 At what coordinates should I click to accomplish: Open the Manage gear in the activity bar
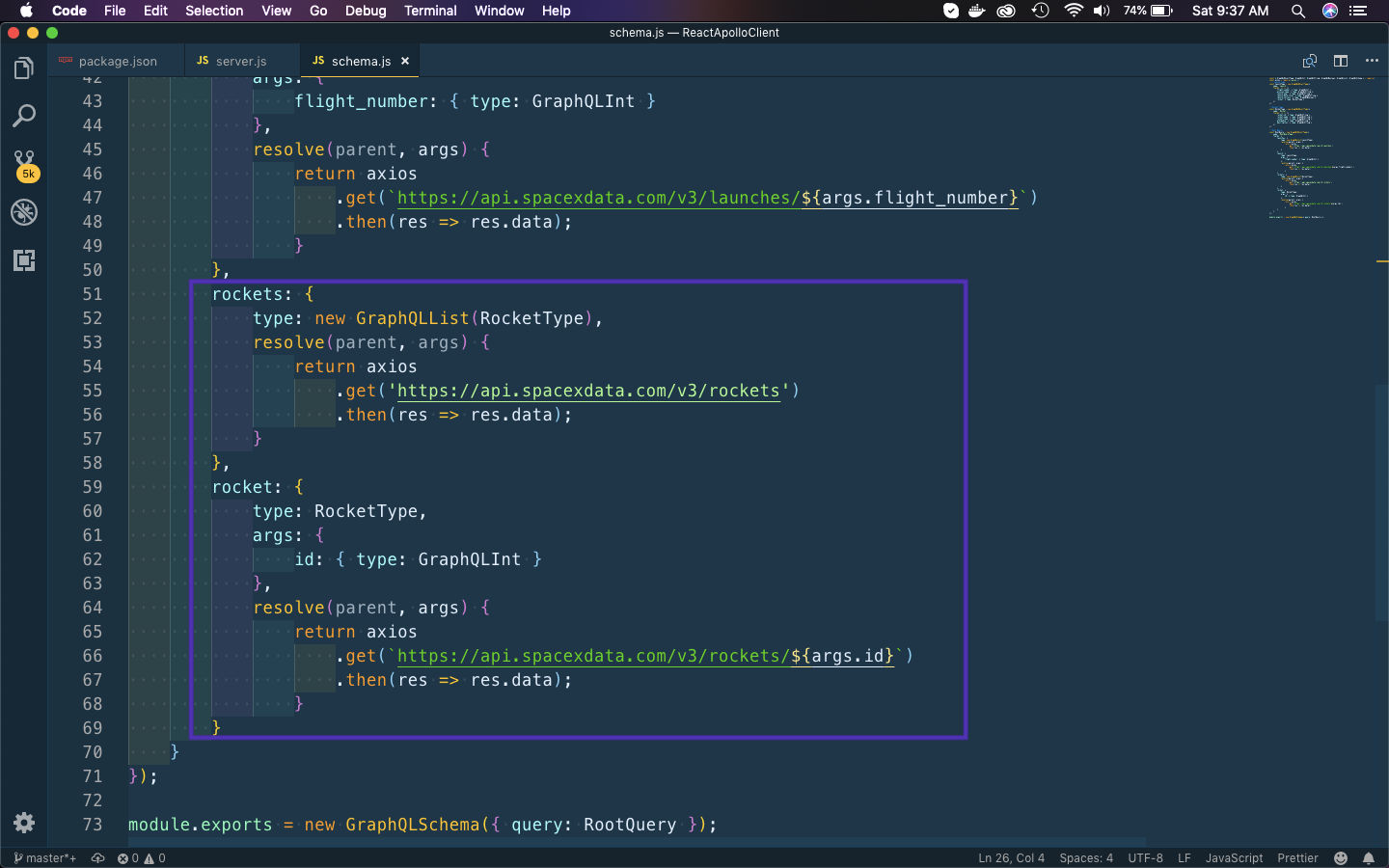coord(24,822)
